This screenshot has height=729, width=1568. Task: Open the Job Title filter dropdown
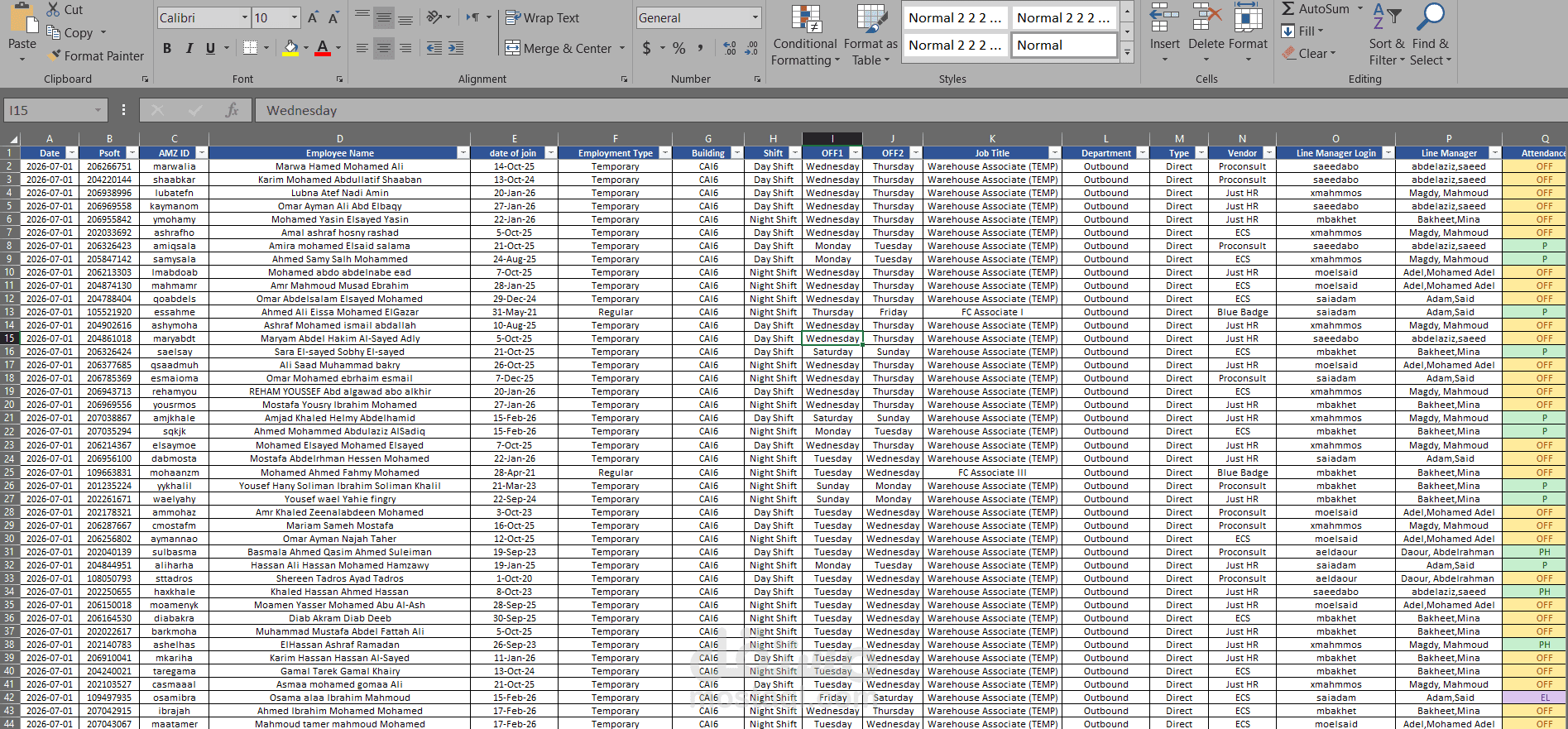point(1055,153)
